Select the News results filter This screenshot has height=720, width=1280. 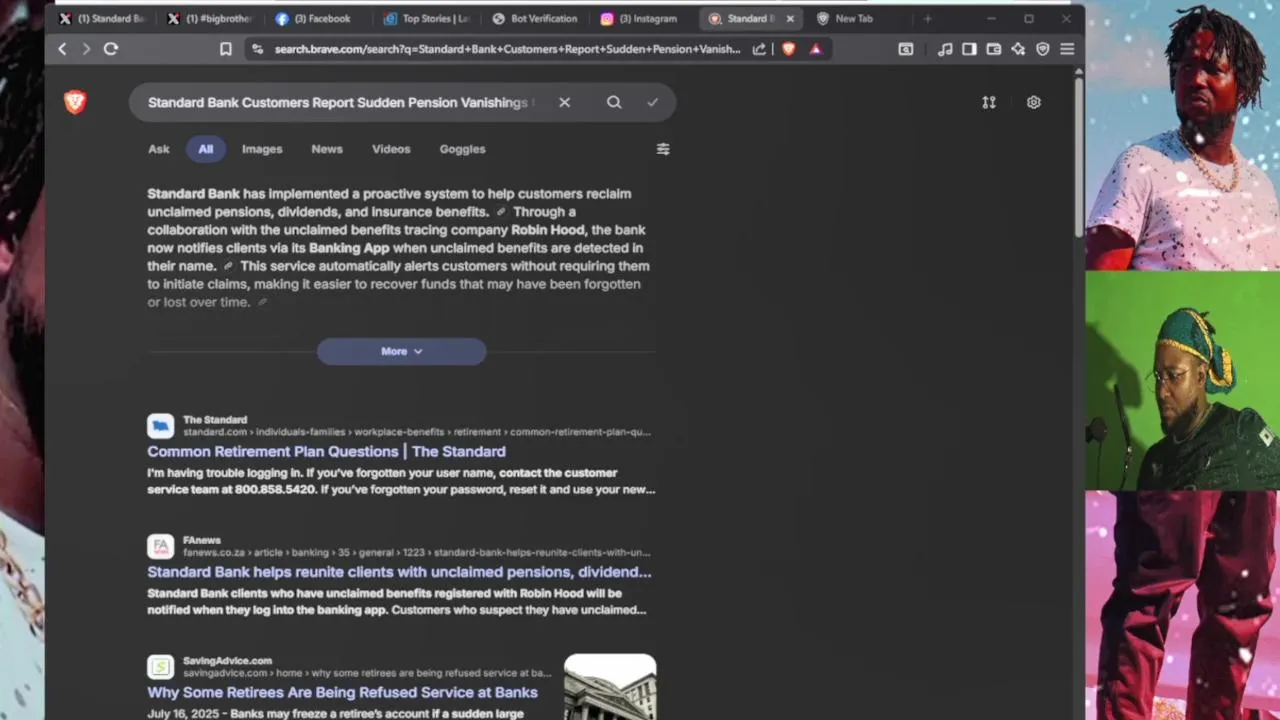tap(327, 149)
